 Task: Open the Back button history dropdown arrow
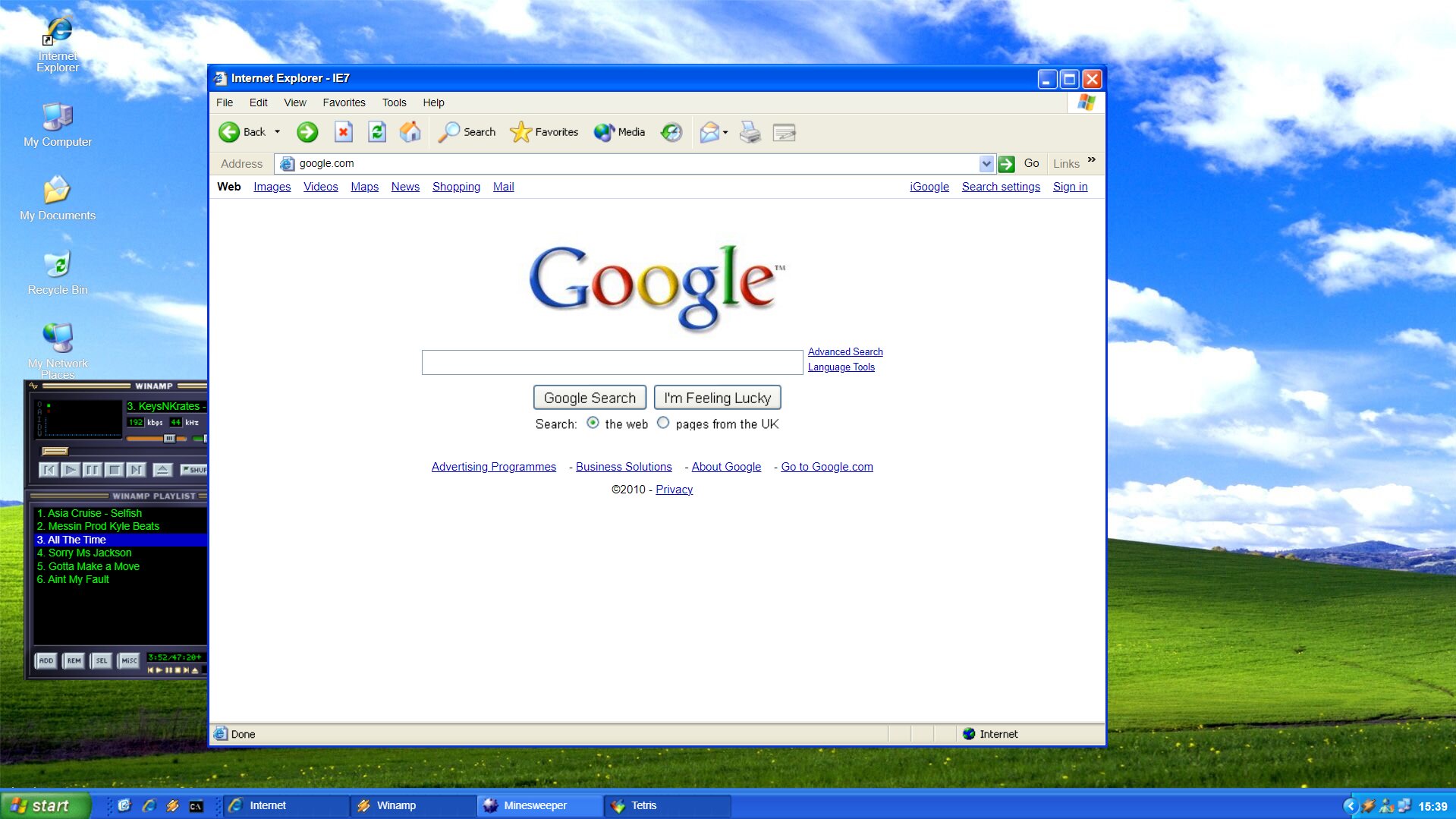[x=277, y=132]
